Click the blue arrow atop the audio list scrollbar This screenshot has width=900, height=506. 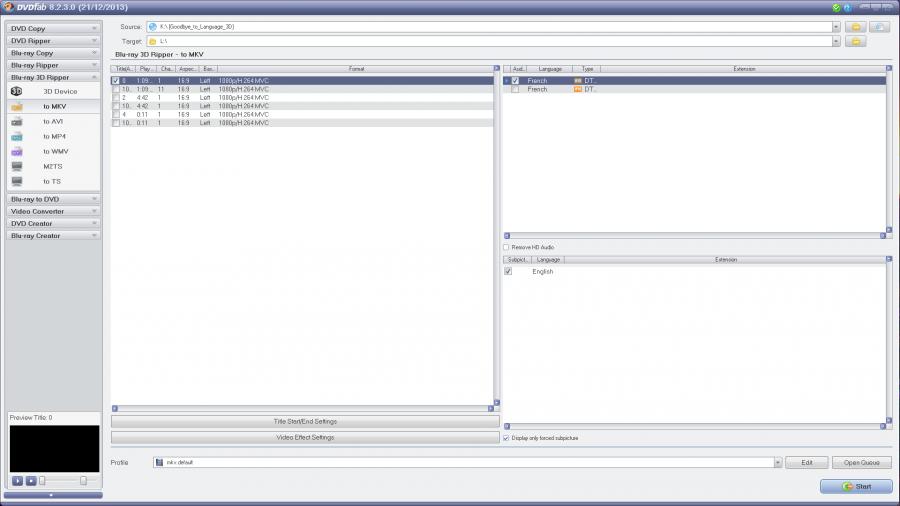click(889, 68)
